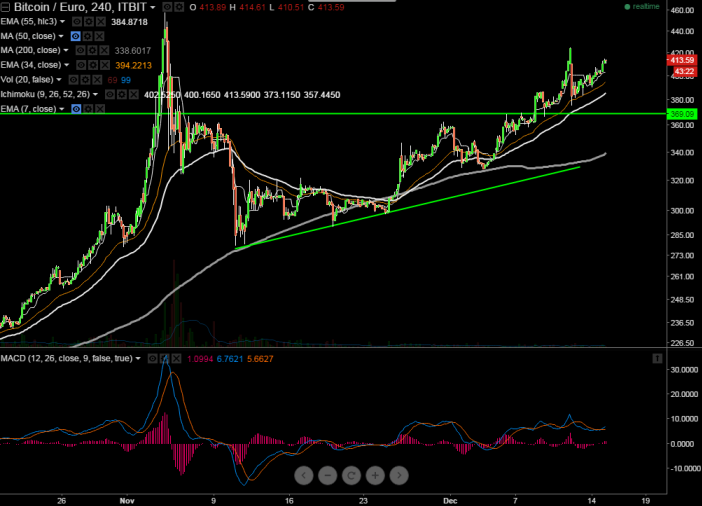Toggle the Vol (20, false) eye icon
The width and height of the screenshot is (702, 506).
(73, 80)
